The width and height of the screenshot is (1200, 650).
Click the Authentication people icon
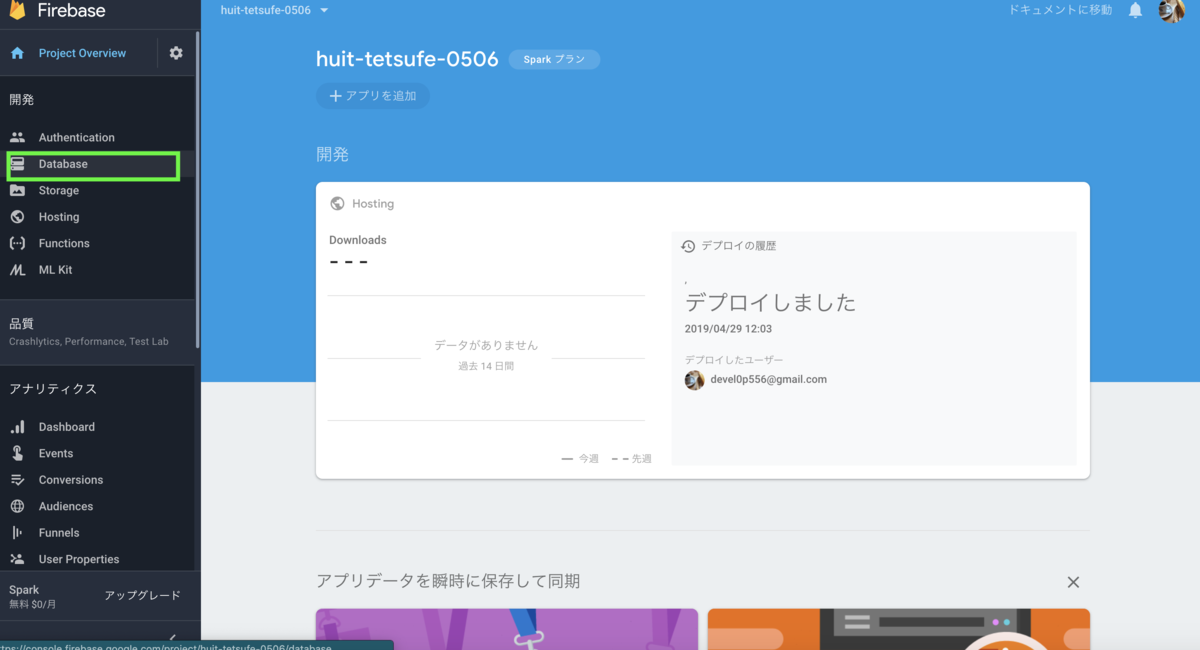coord(17,137)
